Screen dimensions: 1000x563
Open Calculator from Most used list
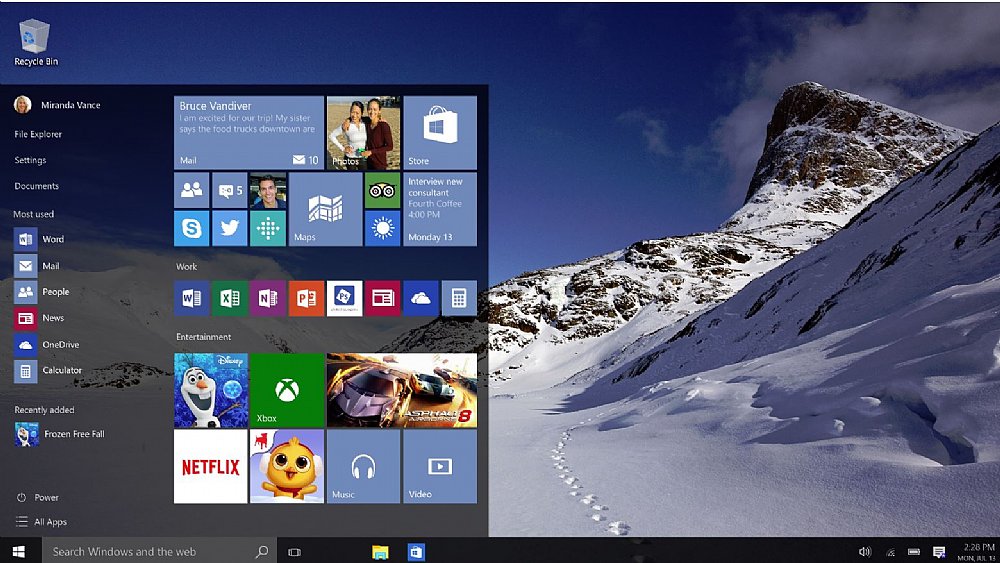(48, 370)
